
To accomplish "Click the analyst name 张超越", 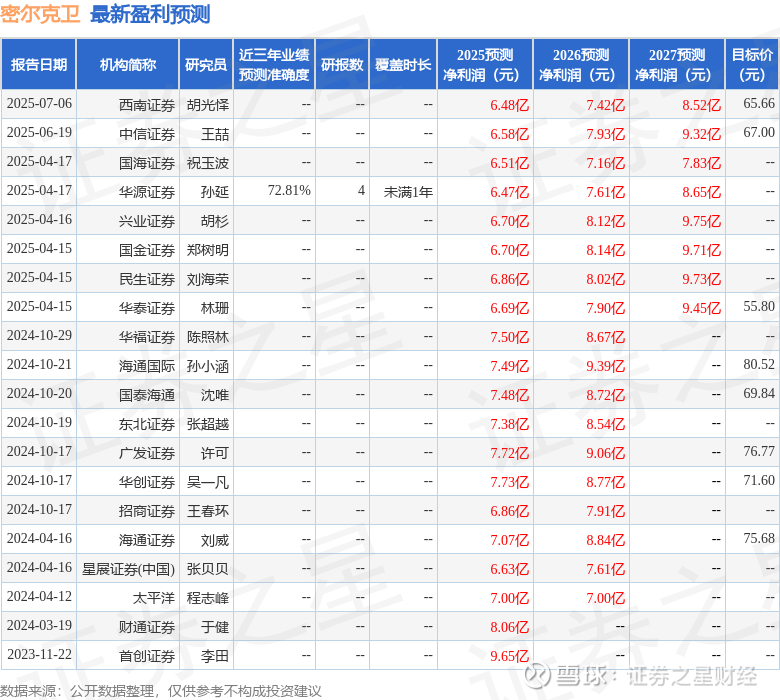I will [x=208, y=424].
